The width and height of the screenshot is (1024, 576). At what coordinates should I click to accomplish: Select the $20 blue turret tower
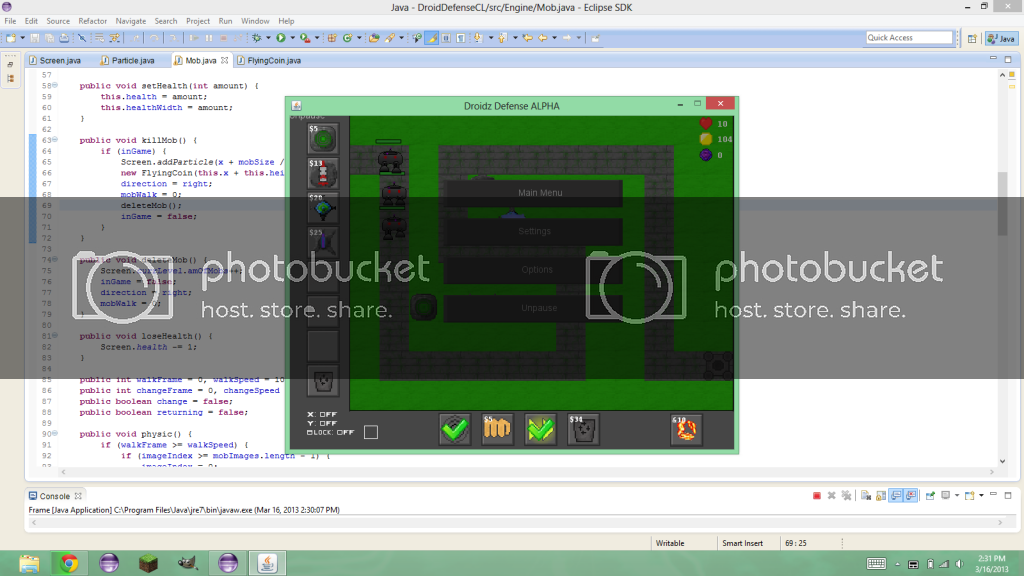[x=323, y=208]
